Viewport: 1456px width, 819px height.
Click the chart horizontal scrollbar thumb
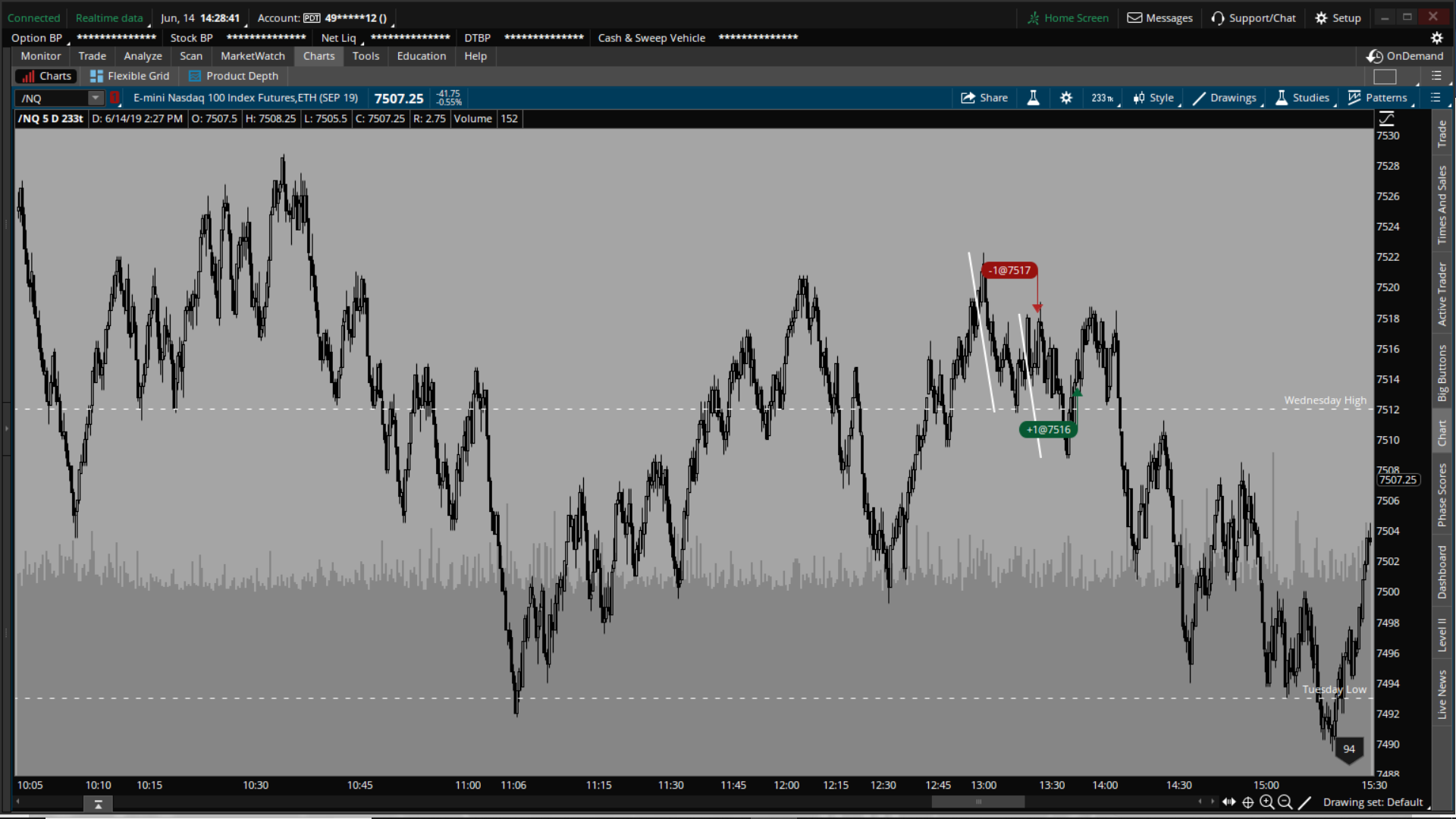click(x=977, y=802)
